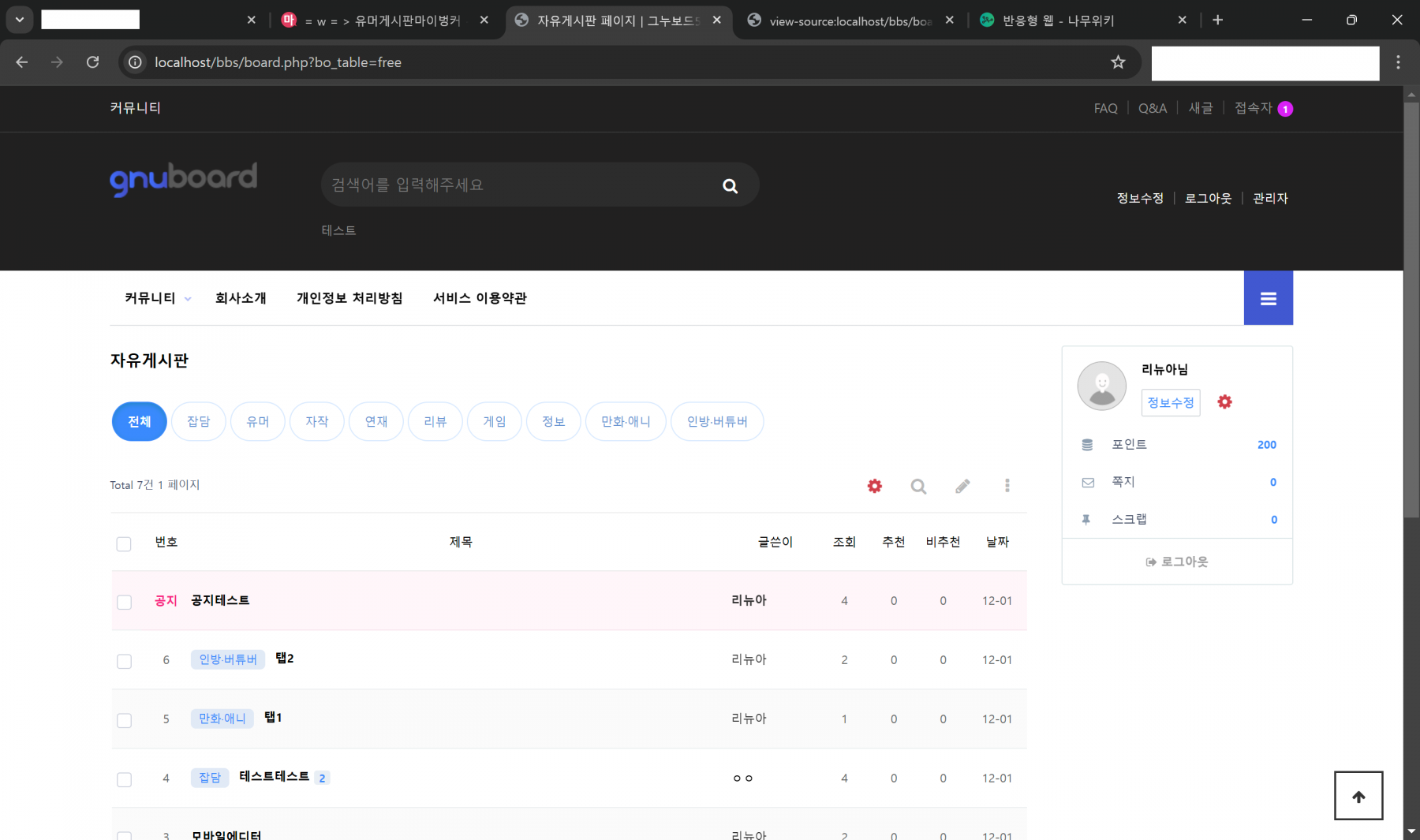The image size is (1420, 840).
Task: Check the checkbox for post number 6
Action: (124, 661)
